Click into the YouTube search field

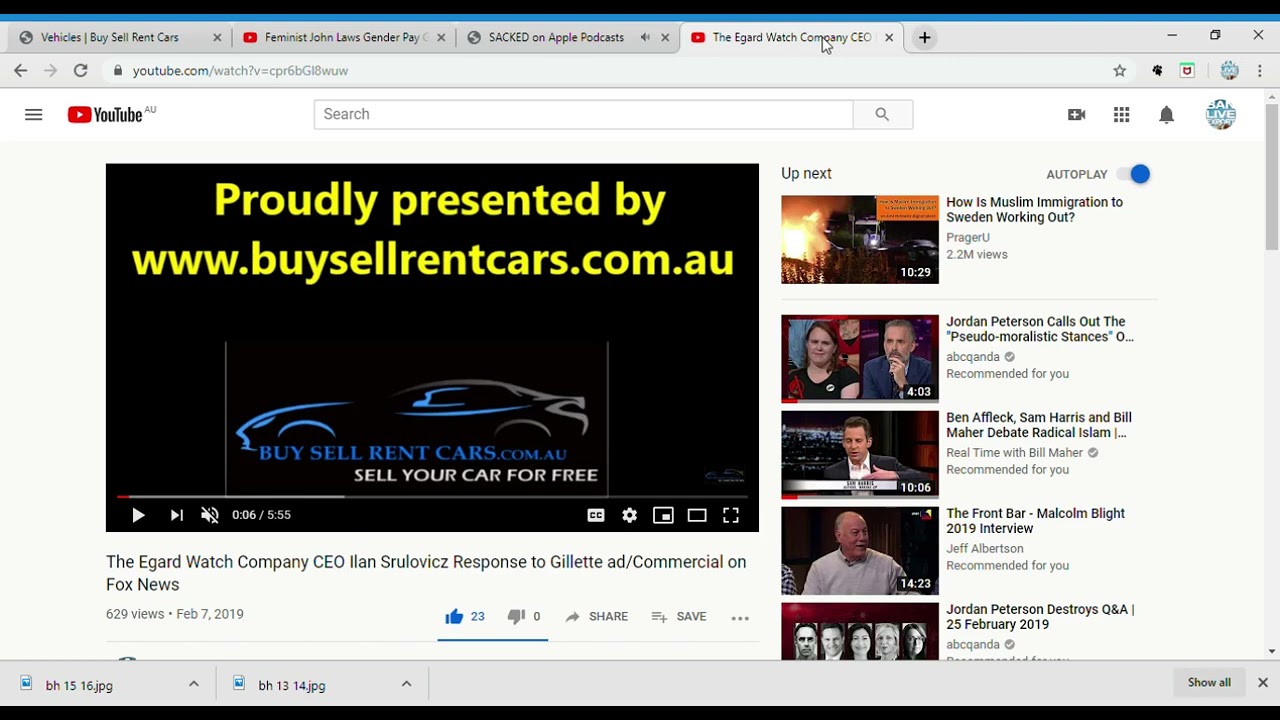click(583, 114)
